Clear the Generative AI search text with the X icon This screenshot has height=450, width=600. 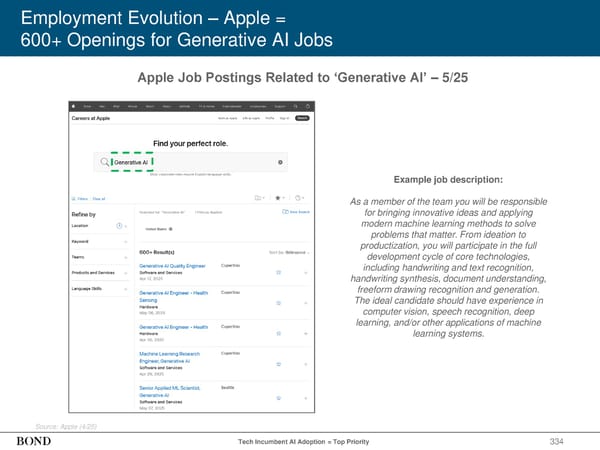pyautogui.click(x=280, y=161)
